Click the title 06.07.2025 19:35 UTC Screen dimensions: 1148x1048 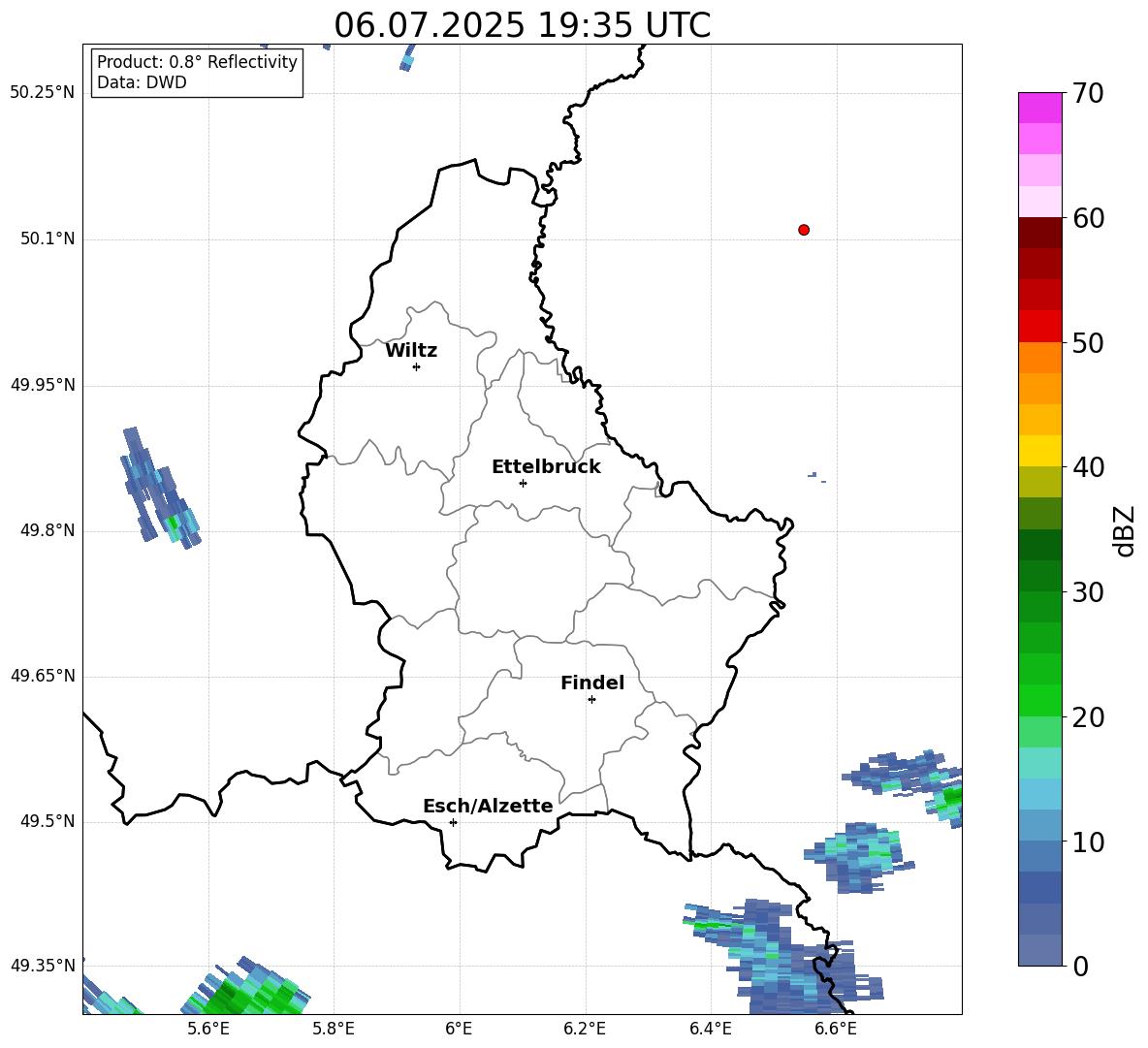[522, 25]
